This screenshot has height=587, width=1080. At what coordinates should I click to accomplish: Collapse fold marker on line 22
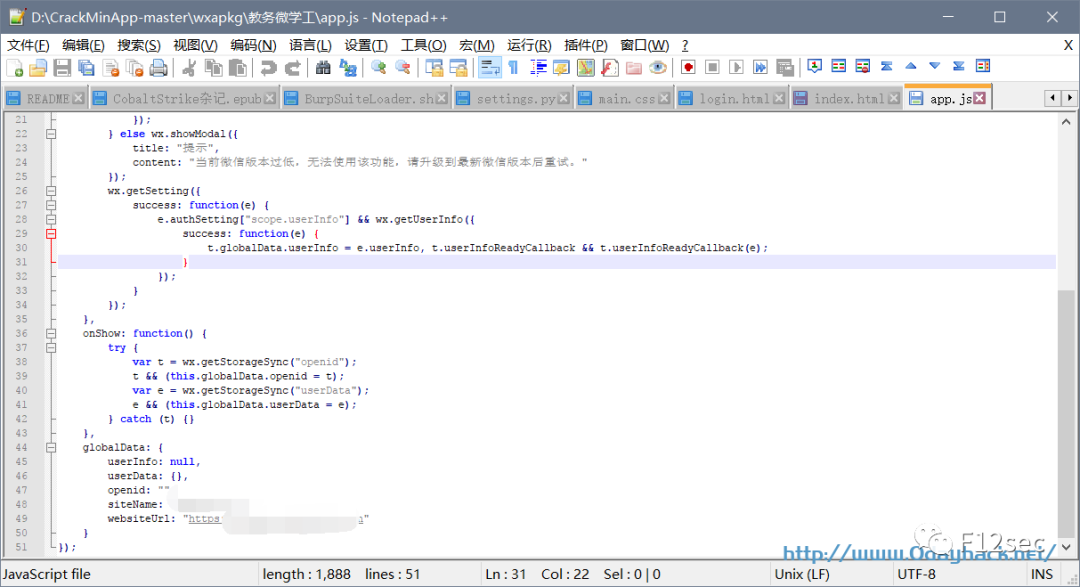(51, 134)
